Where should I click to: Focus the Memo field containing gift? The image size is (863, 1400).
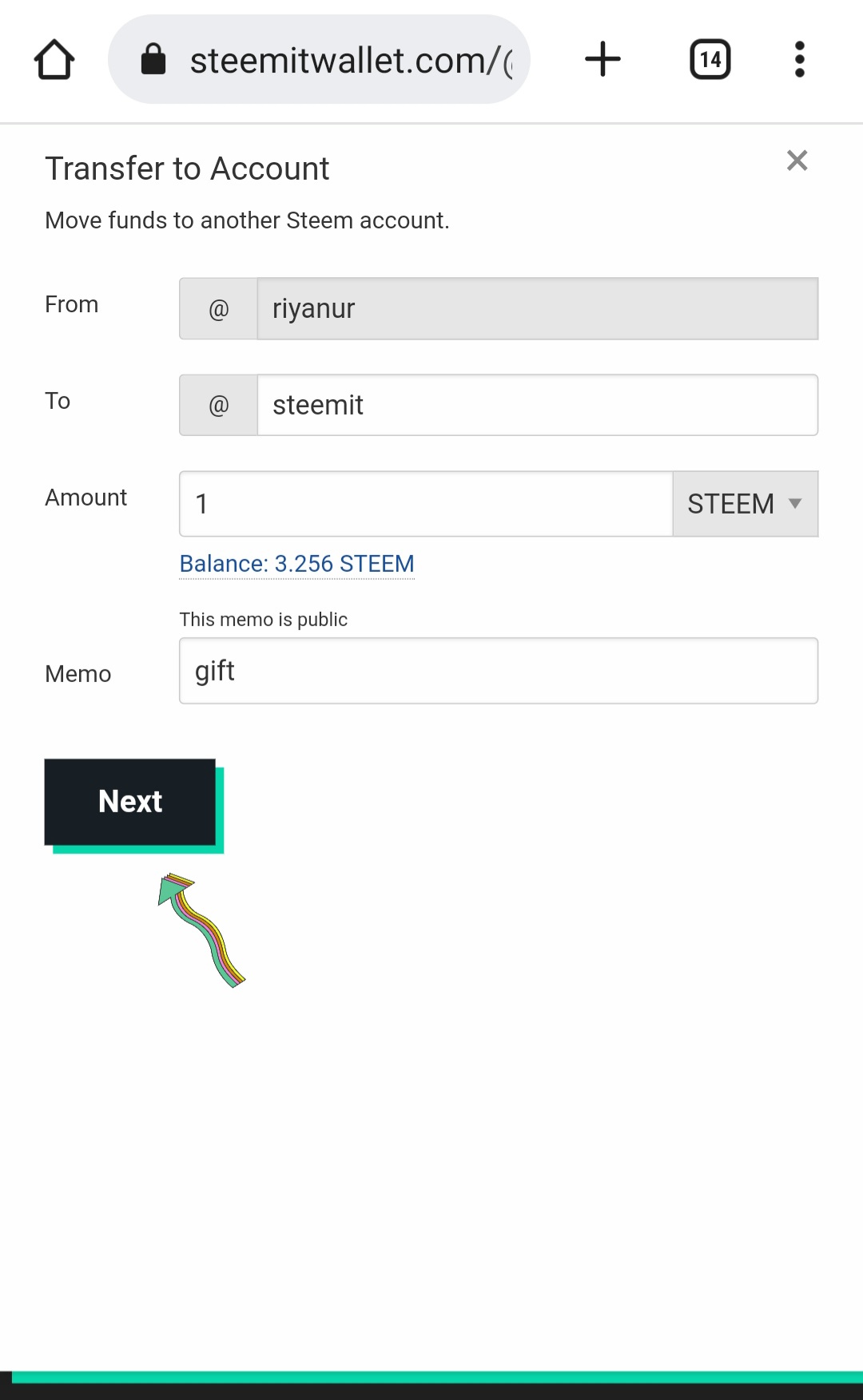498,671
